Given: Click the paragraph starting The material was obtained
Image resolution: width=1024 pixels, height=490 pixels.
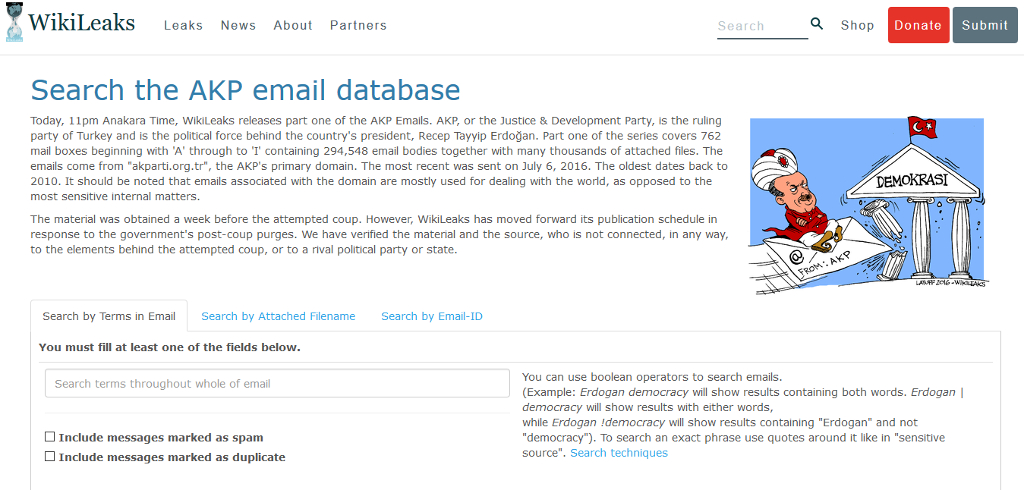Looking at the screenshot, I should [x=379, y=234].
